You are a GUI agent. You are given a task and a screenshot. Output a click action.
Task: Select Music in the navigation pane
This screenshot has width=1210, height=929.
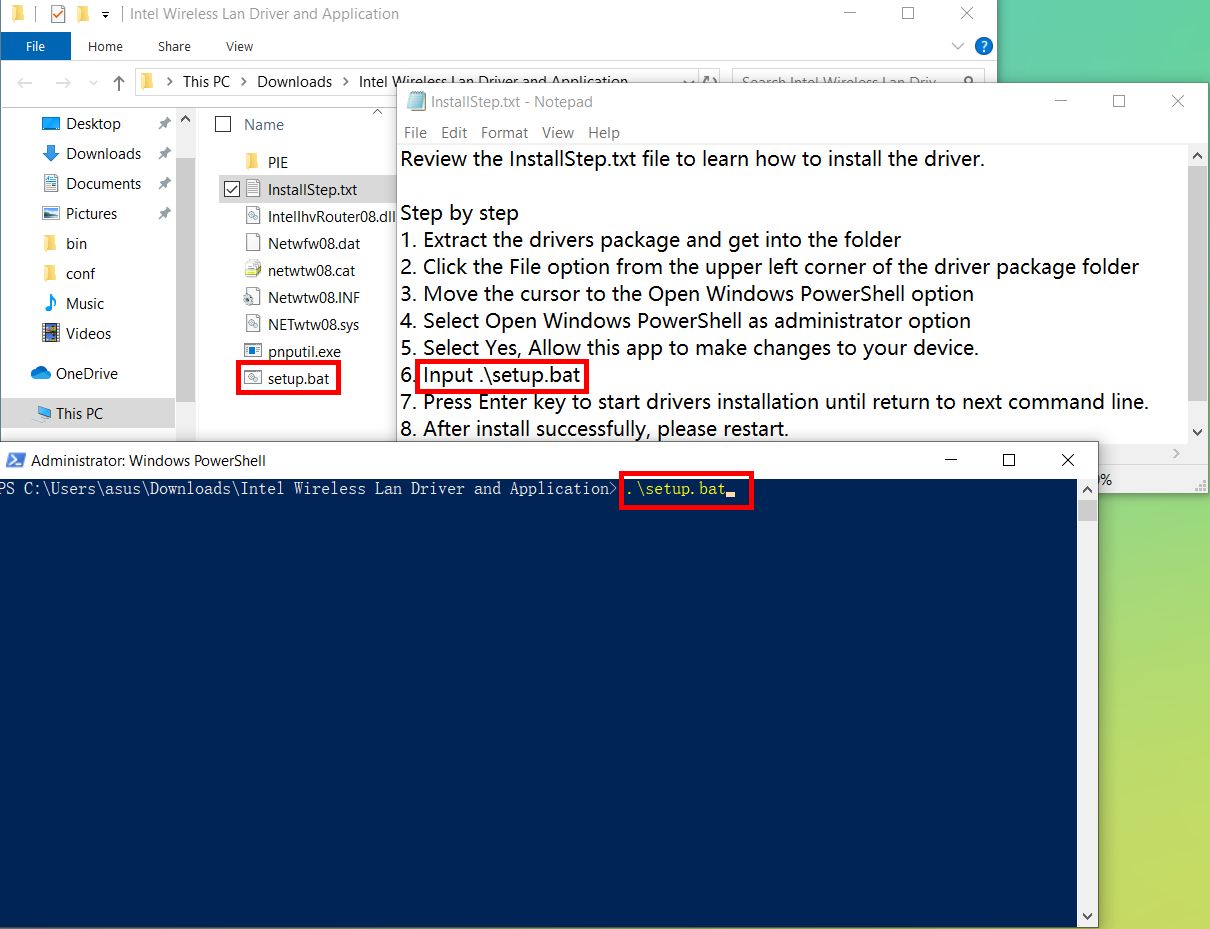click(85, 304)
